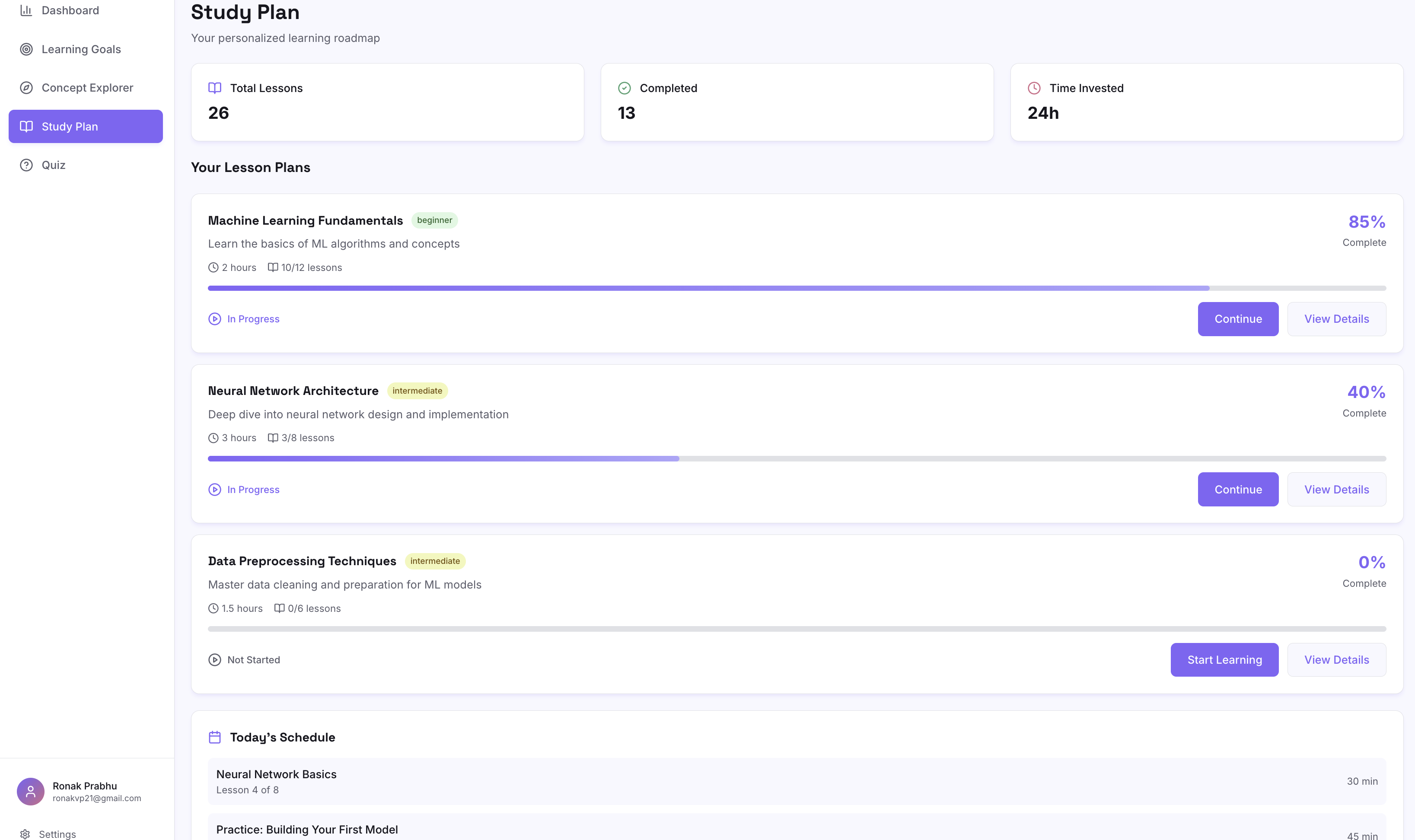Click the Neural Network Architecture progress bar
This screenshot has width=1415, height=840.
[x=797, y=458]
